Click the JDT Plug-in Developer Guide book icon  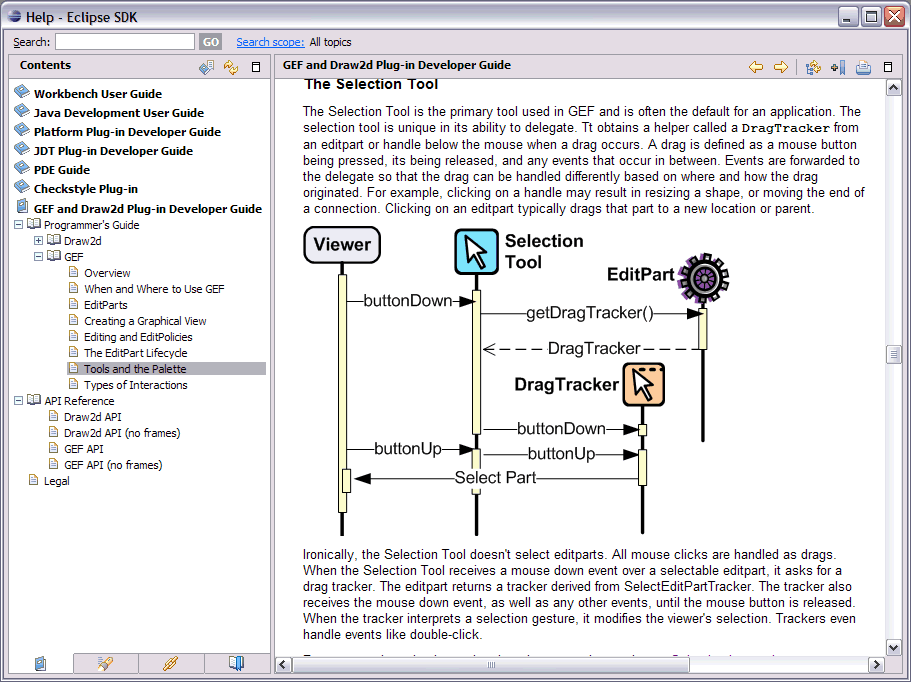pyautogui.click(x=22, y=149)
